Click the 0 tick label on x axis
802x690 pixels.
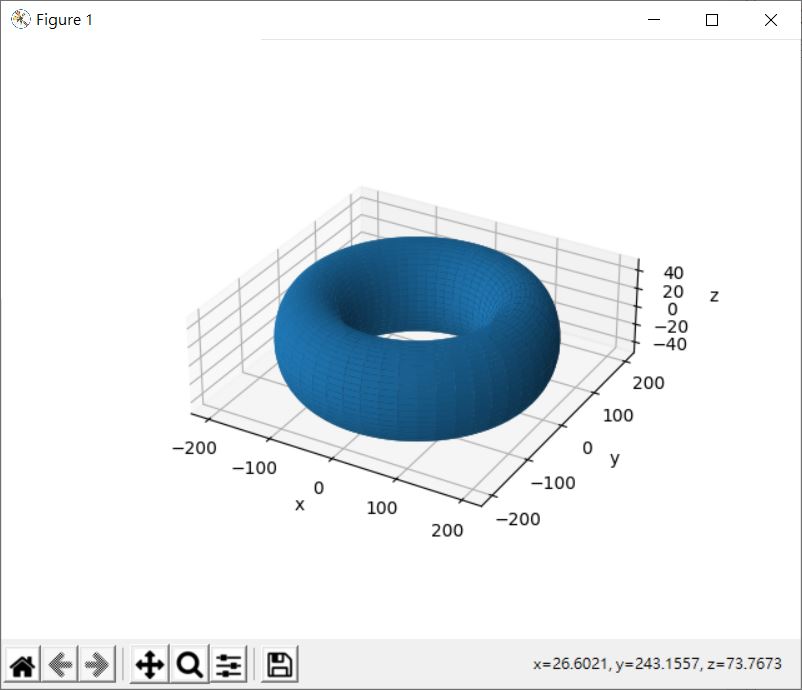[319, 488]
